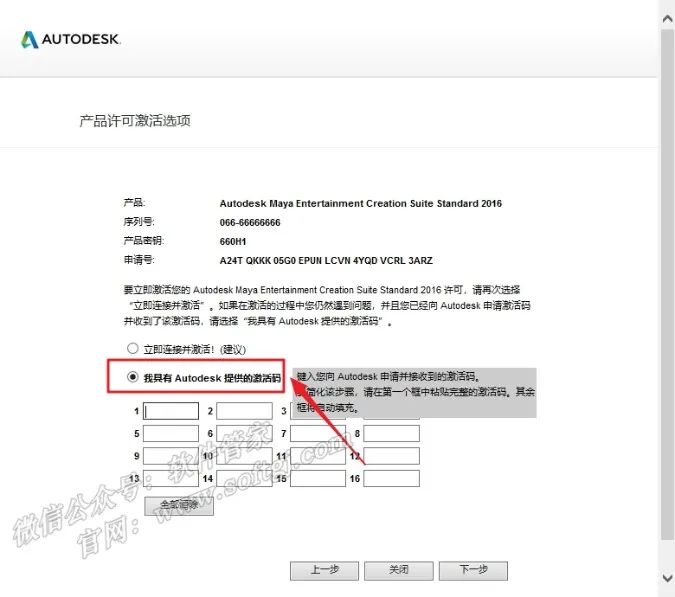Click the scrollbar up arrow
The height and width of the screenshot is (597, 675).
pyautogui.click(x=667, y=19)
